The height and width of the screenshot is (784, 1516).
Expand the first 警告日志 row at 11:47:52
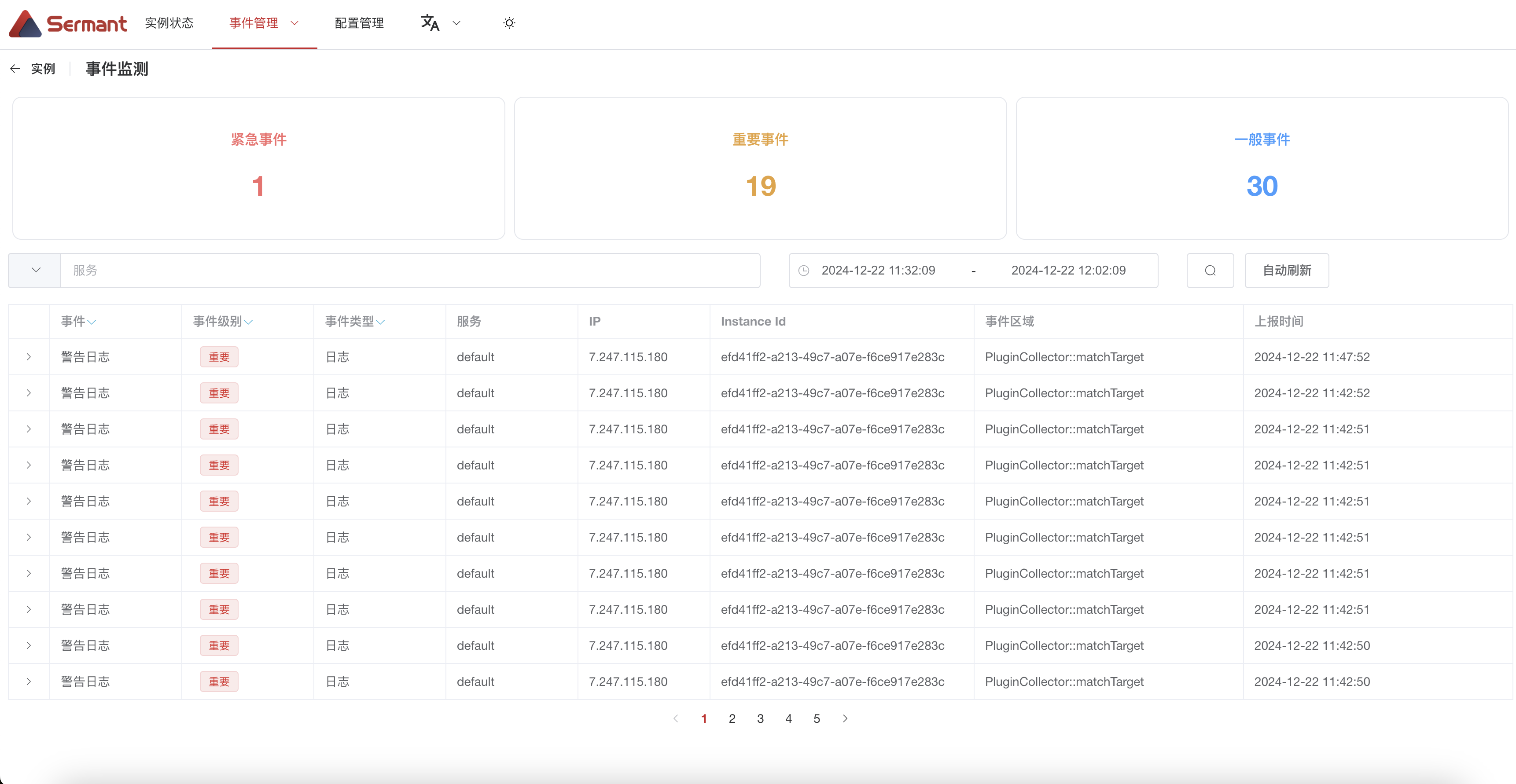point(28,357)
